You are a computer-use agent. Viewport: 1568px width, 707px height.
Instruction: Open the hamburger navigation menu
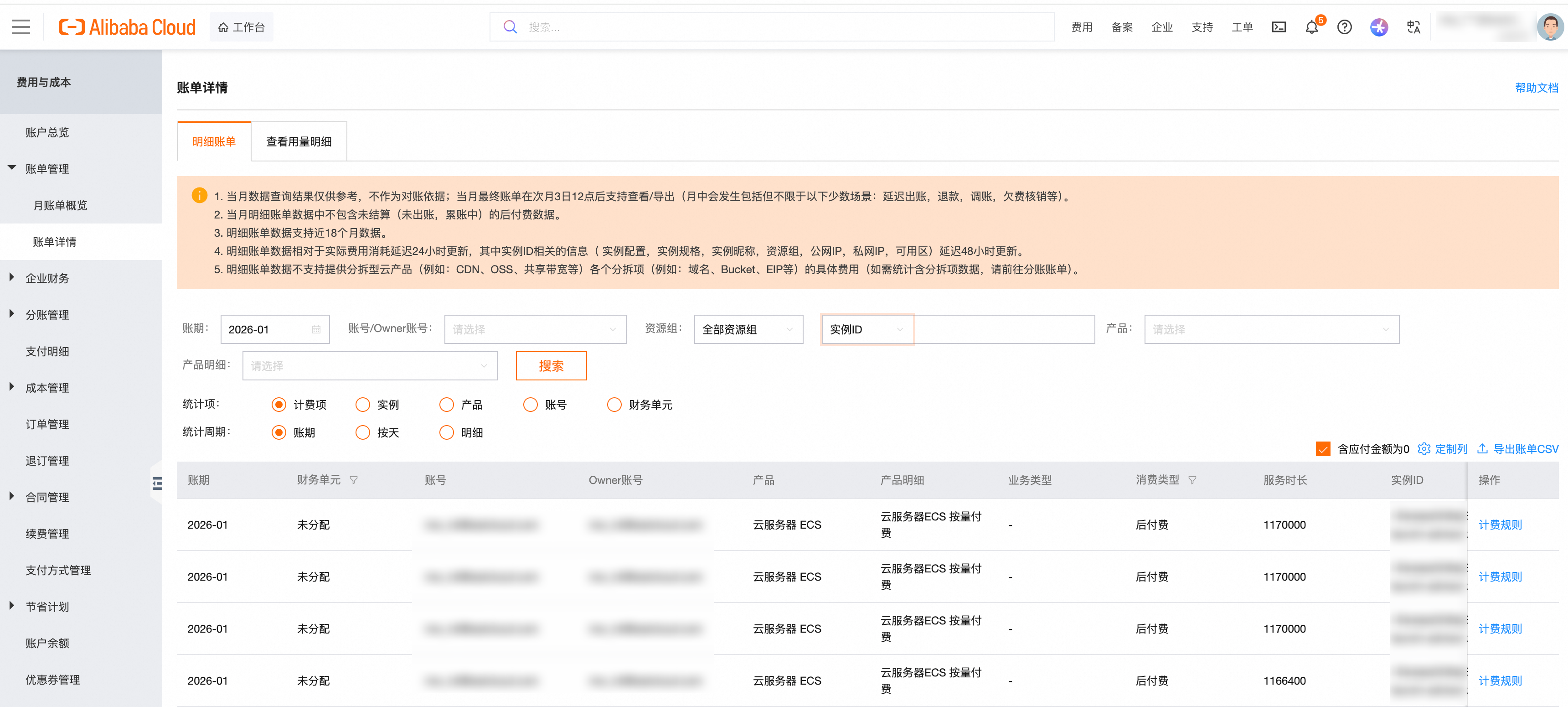[x=21, y=27]
